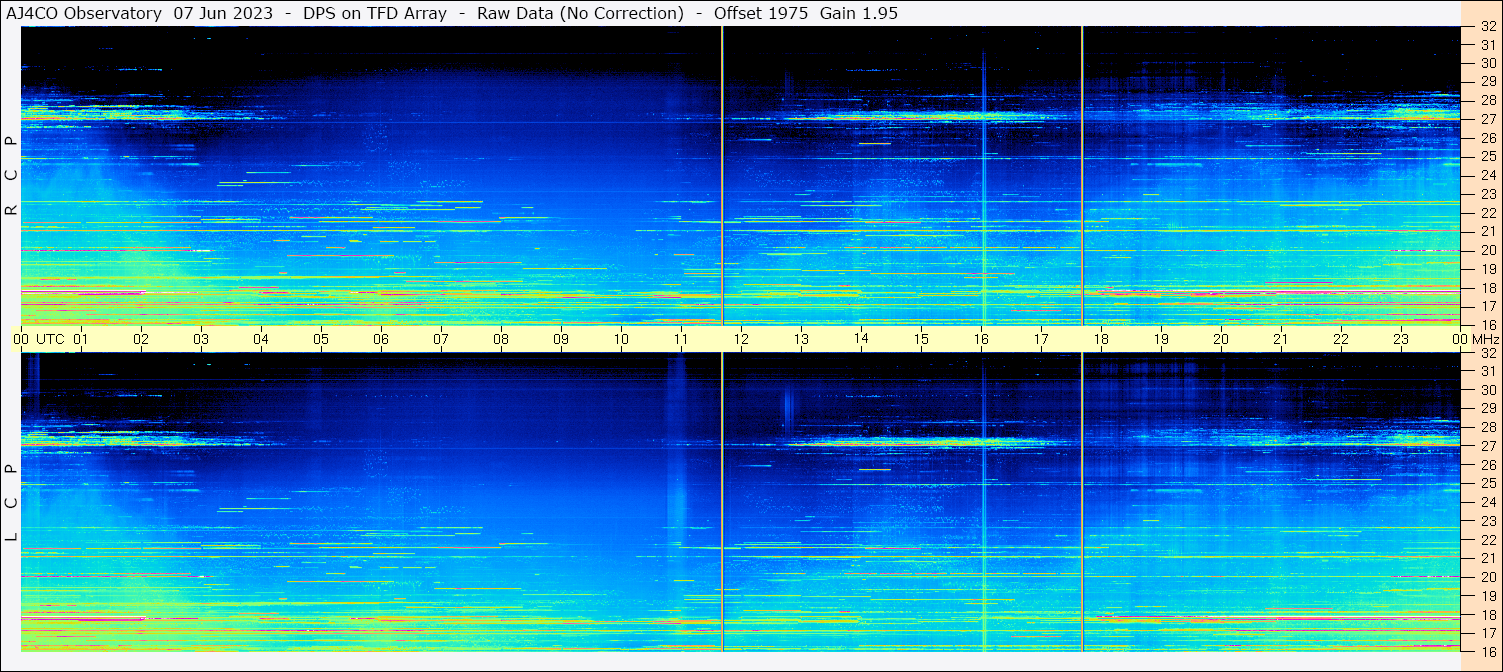Click the 09 hour label on time axis
Viewport: 1503px width, 672px height.
click(x=561, y=339)
